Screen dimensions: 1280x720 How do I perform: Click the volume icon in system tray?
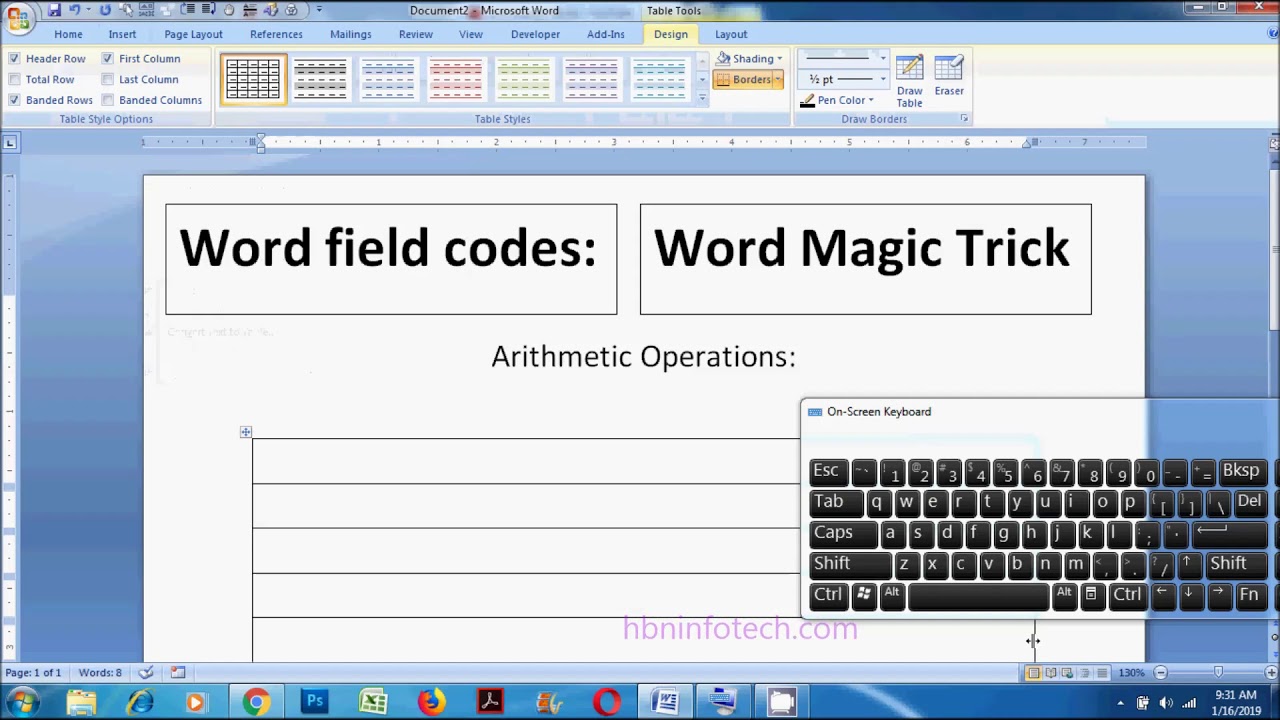(x=1167, y=703)
